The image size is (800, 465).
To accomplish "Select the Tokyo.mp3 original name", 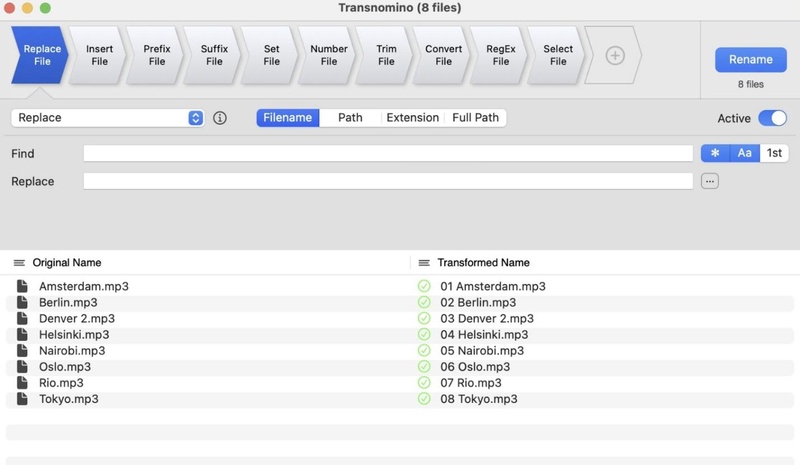I will point(69,399).
